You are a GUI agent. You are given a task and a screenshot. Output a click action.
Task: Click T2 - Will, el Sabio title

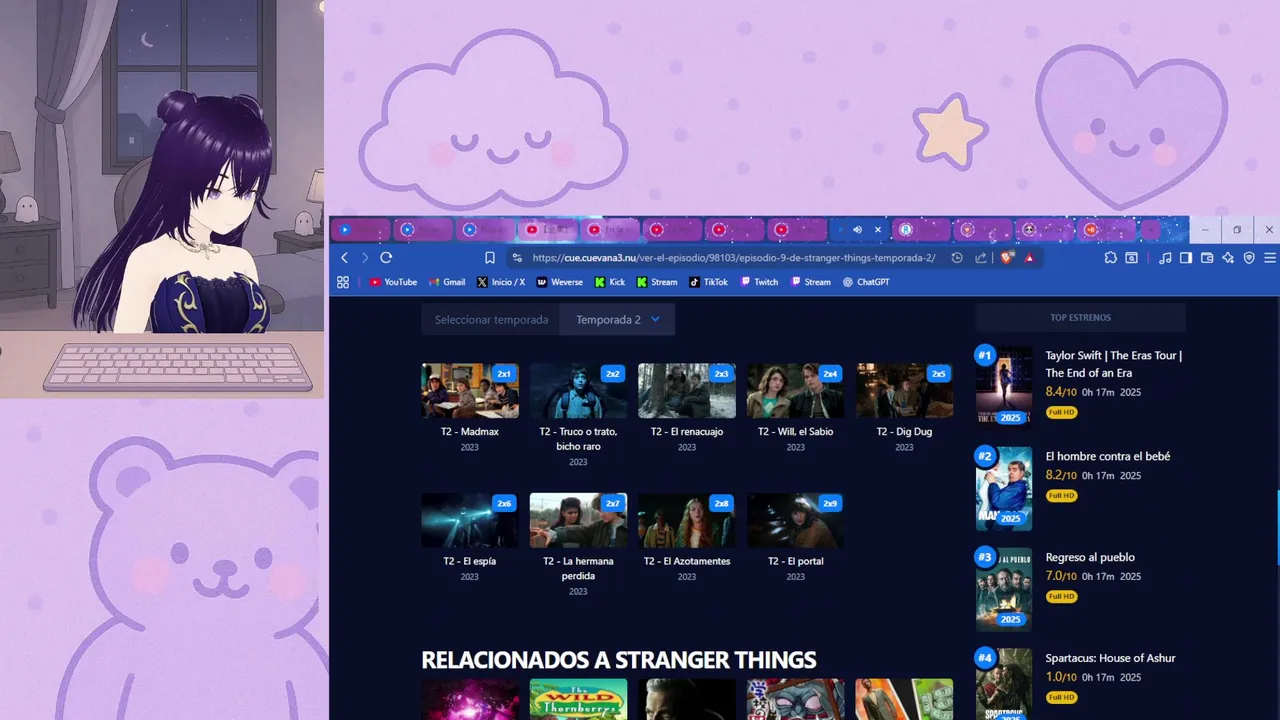(x=795, y=432)
